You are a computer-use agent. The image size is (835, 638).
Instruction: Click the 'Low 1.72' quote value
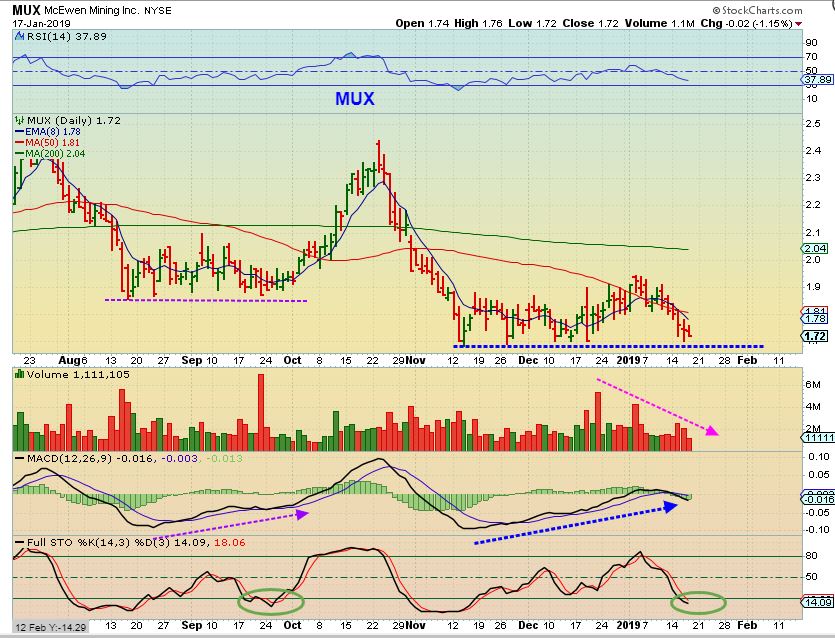point(532,23)
